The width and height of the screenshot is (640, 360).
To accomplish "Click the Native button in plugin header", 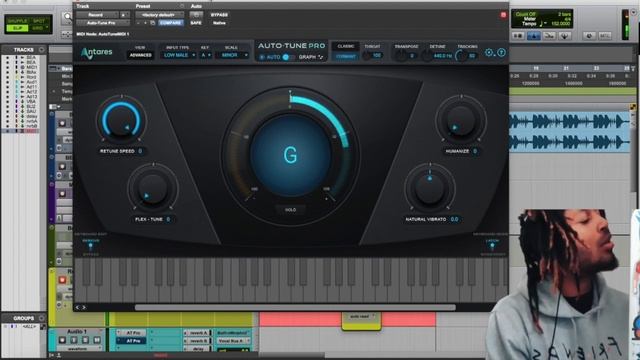I will point(219,23).
